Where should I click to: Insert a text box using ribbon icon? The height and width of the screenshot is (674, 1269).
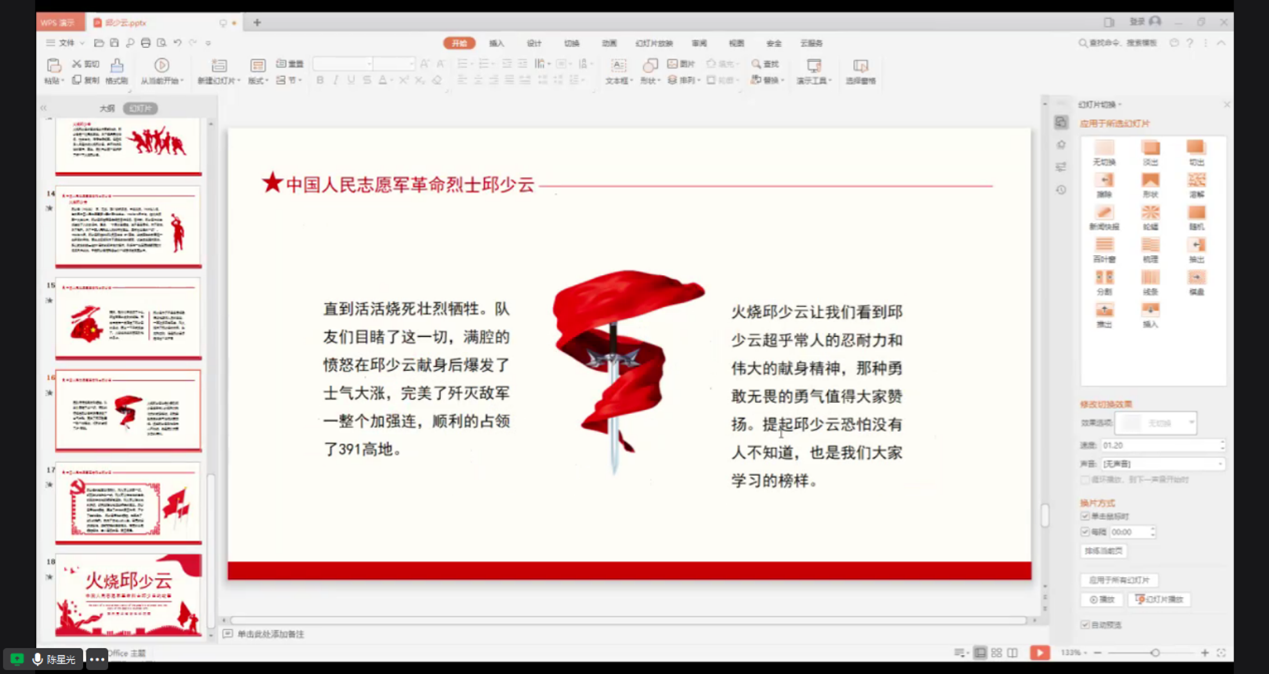point(618,66)
